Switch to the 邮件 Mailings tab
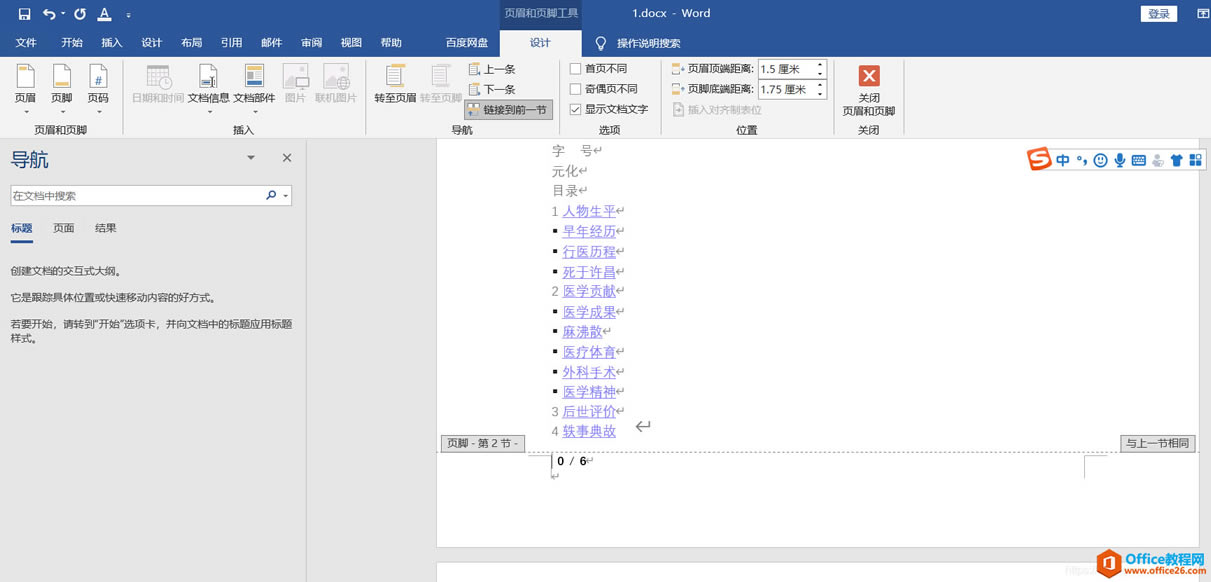 pyautogui.click(x=271, y=43)
